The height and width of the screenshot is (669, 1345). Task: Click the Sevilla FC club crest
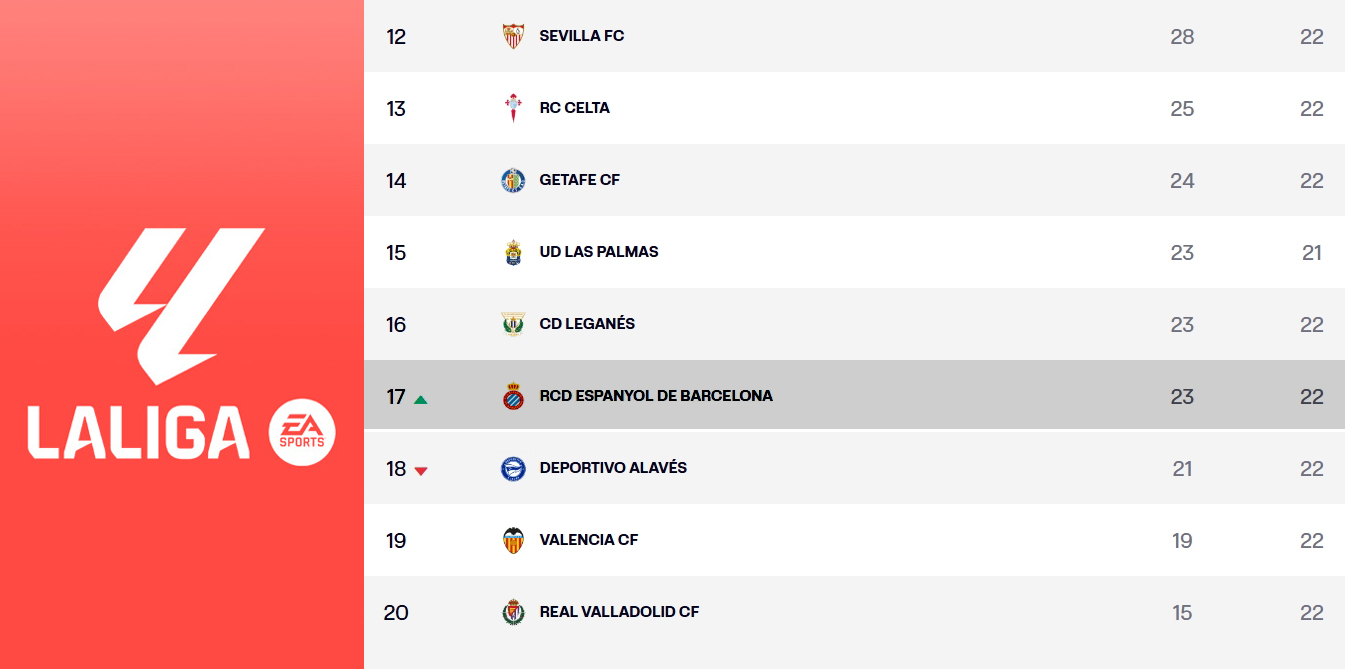[x=513, y=36]
